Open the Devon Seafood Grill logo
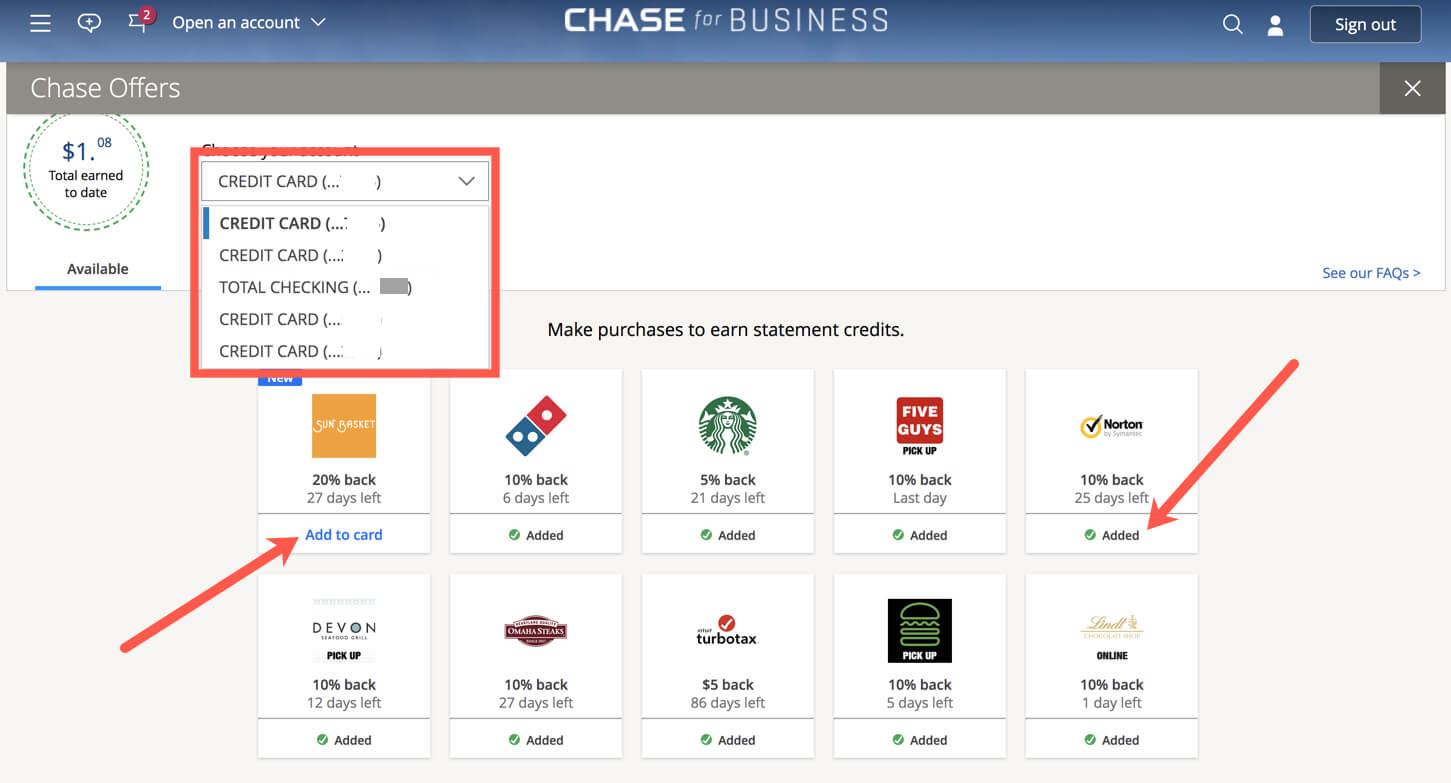The width and height of the screenshot is (1451, 783). [344, 631]
